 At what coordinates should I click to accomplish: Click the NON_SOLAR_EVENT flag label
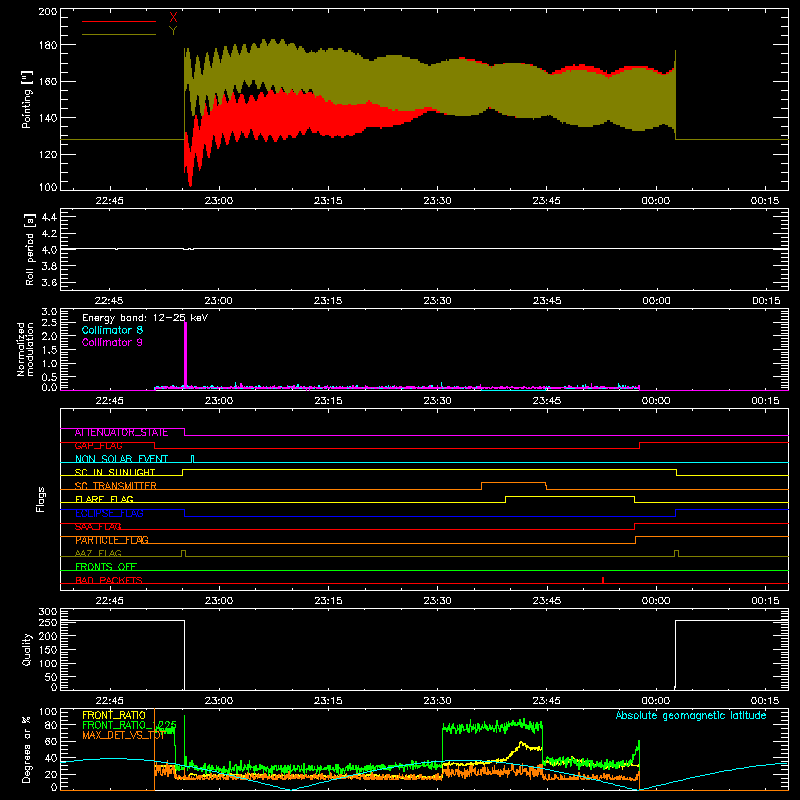pyautogui.click(x=121, y=459)
